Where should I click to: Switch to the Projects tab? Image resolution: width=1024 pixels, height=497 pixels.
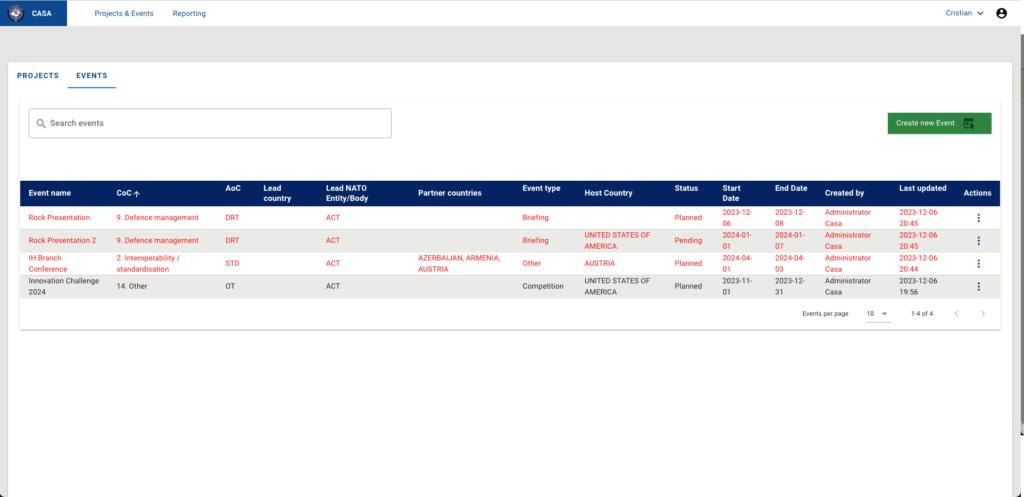pyautogui.click(x=38, y=76)
